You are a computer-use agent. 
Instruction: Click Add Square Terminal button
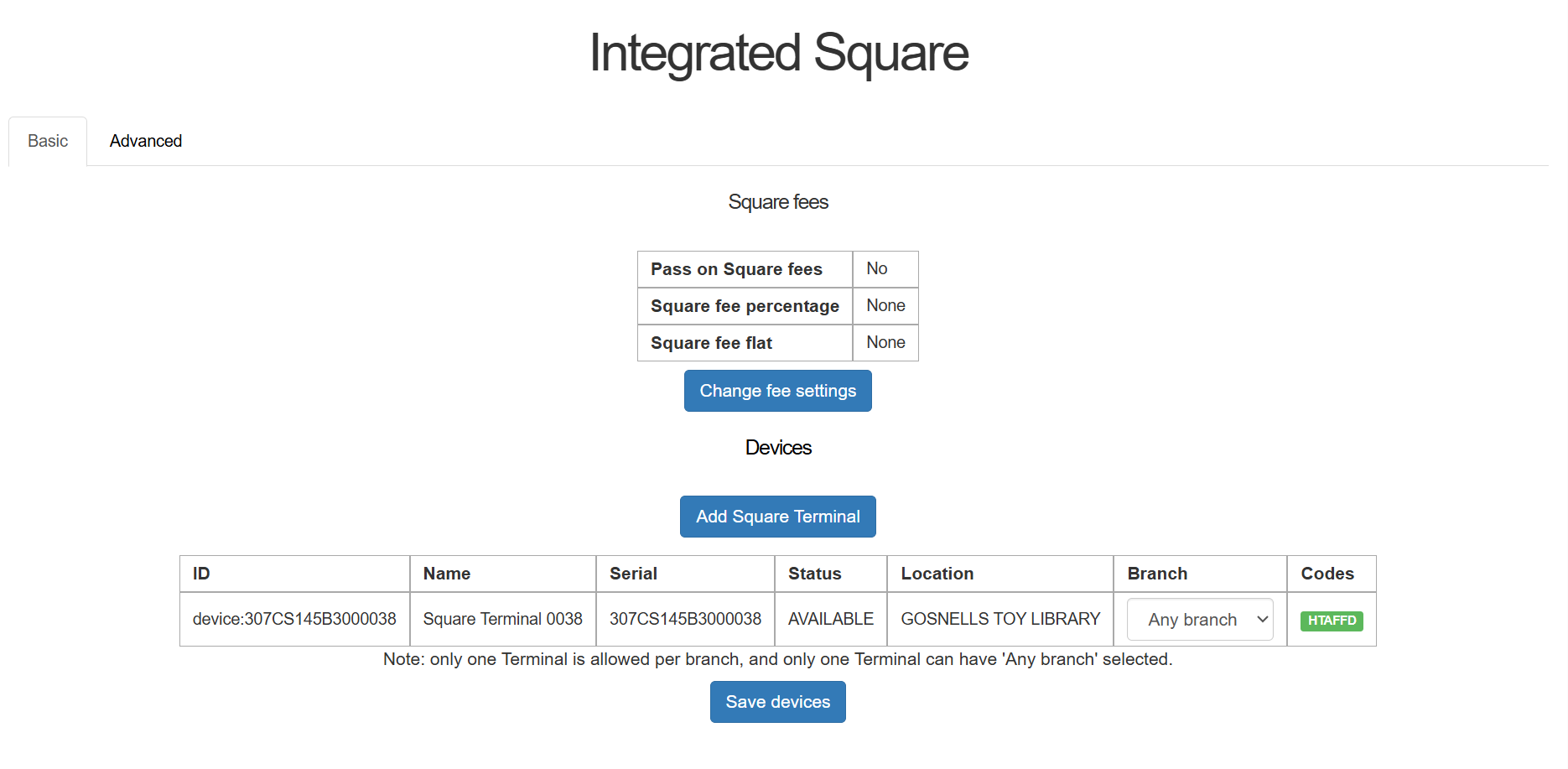click(x=778, y=517)
